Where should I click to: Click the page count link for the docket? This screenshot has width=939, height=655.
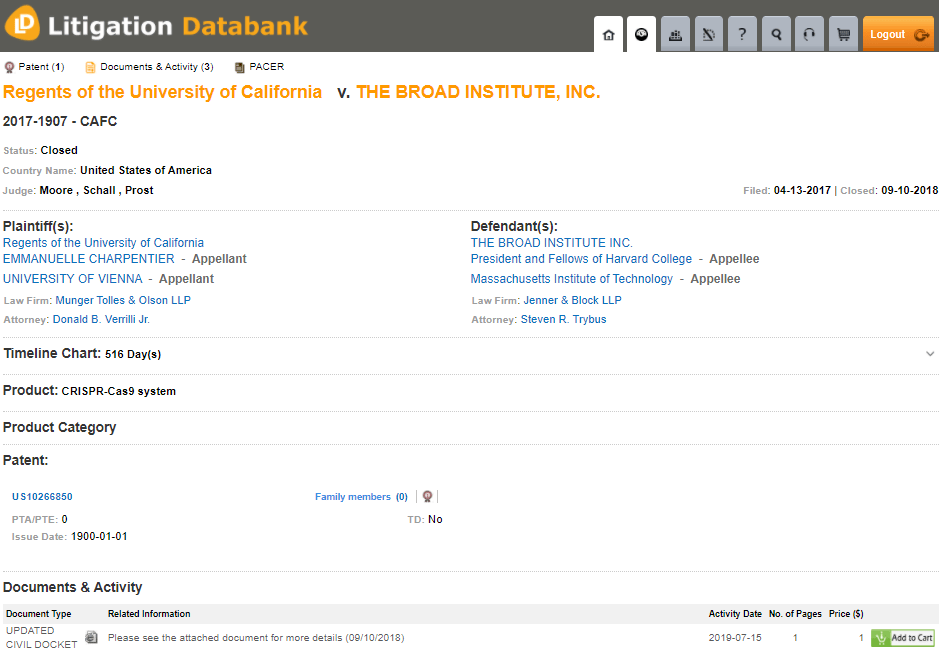[x=795, y=637]
